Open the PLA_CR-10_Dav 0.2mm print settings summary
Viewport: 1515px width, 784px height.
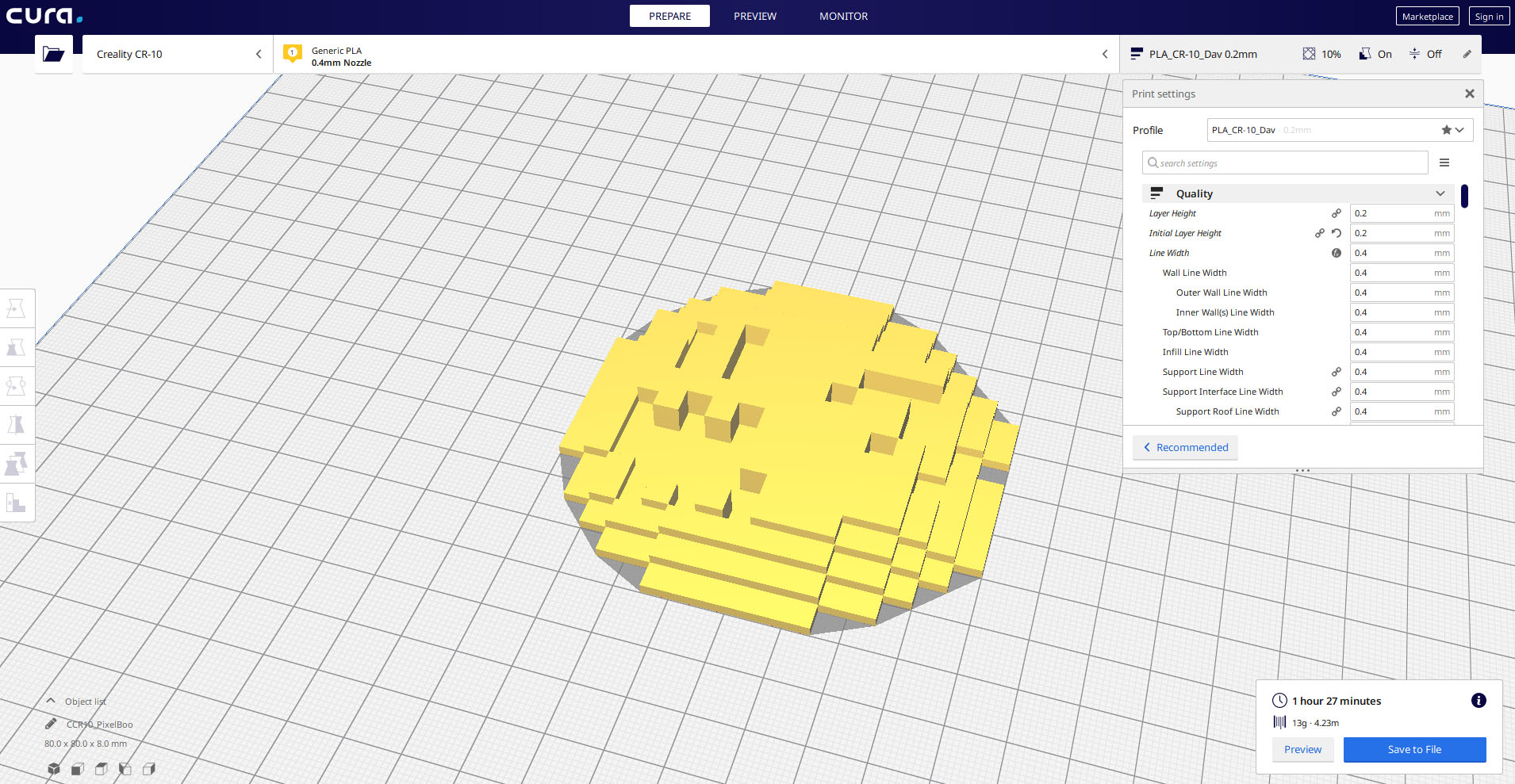point(1302,54)
